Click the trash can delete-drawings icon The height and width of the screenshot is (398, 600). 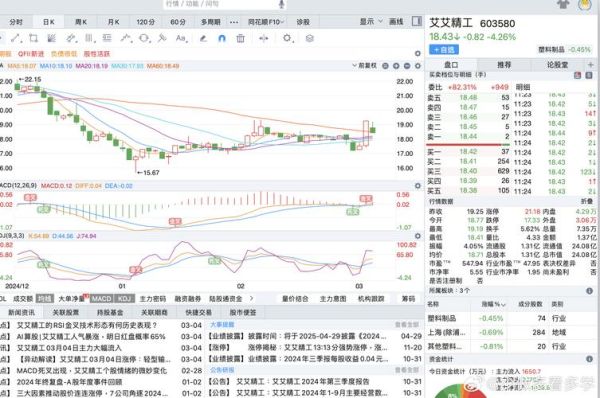pyautogui.click(x=240, y=38)
